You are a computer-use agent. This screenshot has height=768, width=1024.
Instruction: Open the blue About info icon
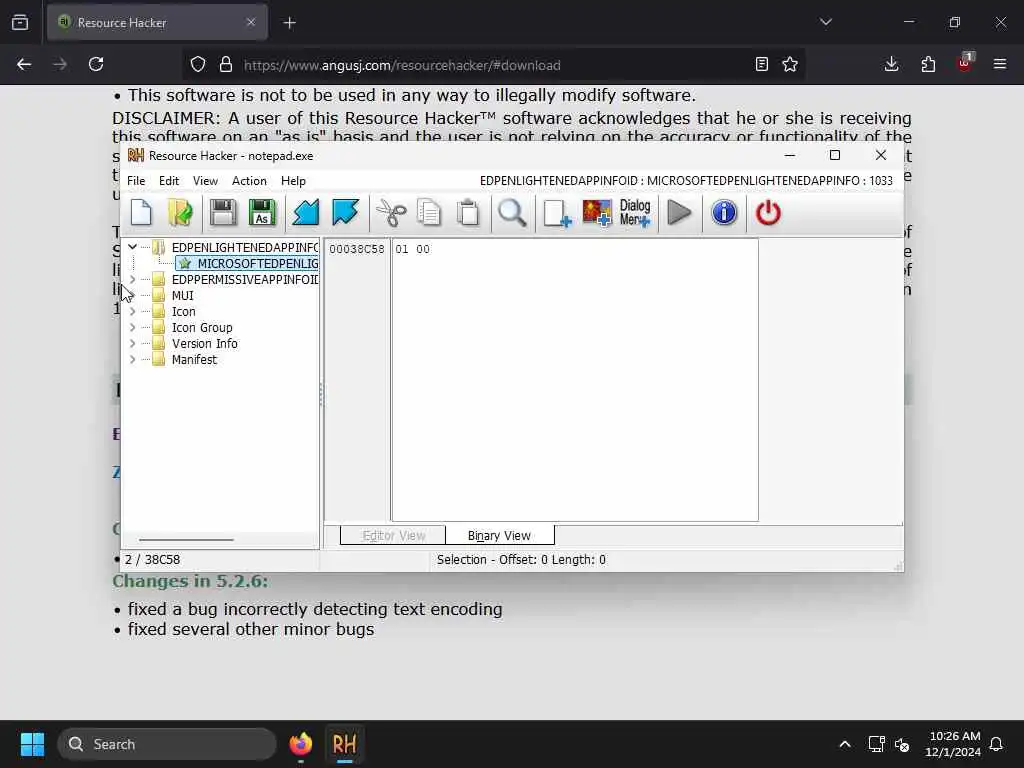pos(724,213)
